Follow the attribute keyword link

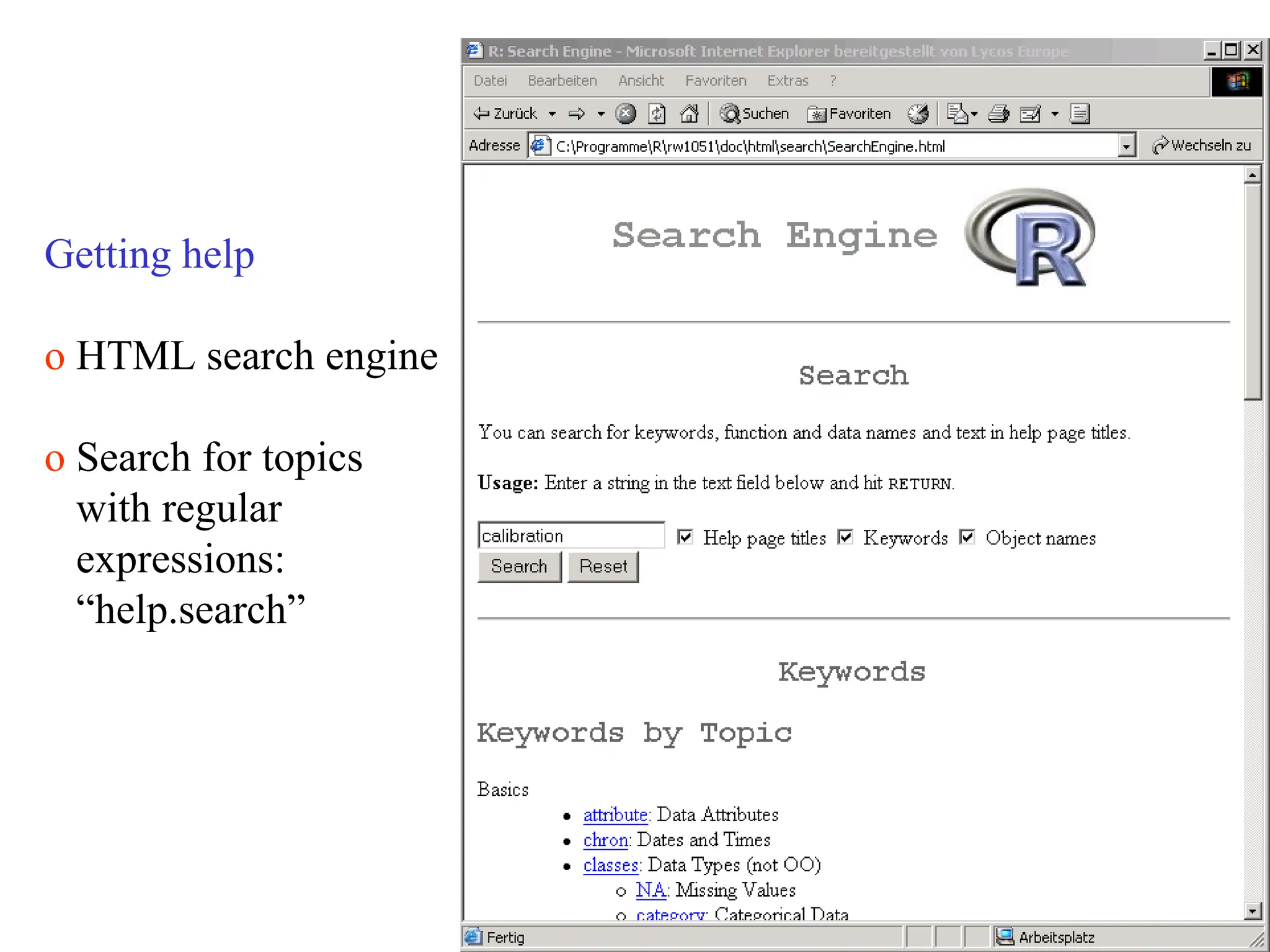[615, 814]
